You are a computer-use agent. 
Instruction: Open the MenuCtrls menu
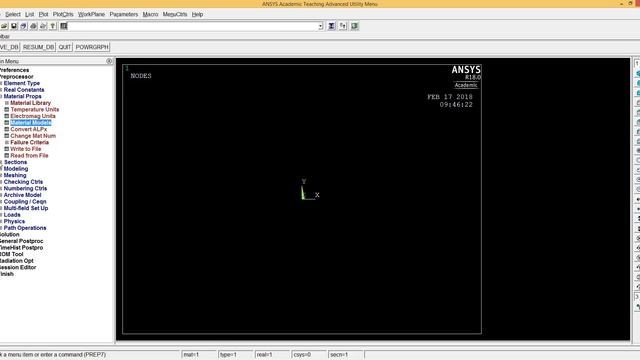175,14
